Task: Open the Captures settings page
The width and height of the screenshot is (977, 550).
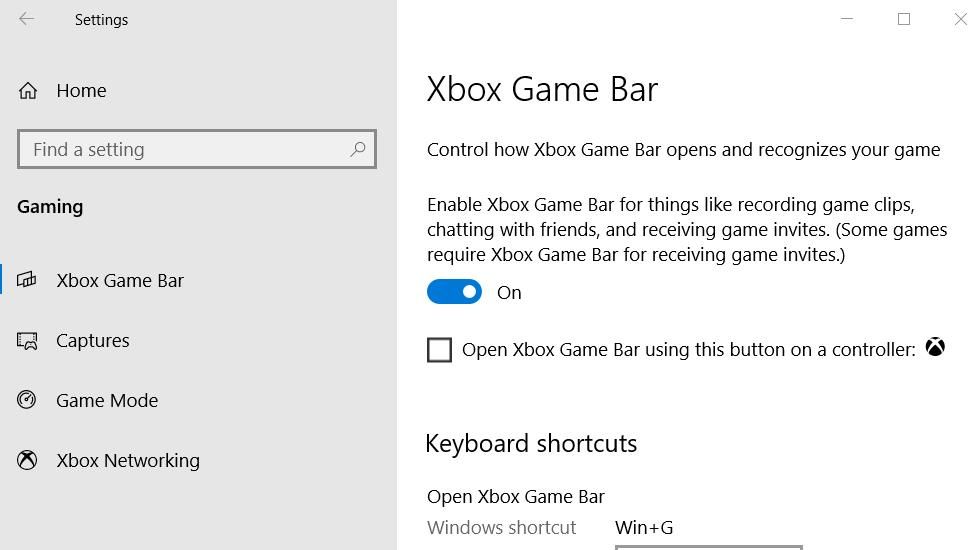Action: (93, 341)
